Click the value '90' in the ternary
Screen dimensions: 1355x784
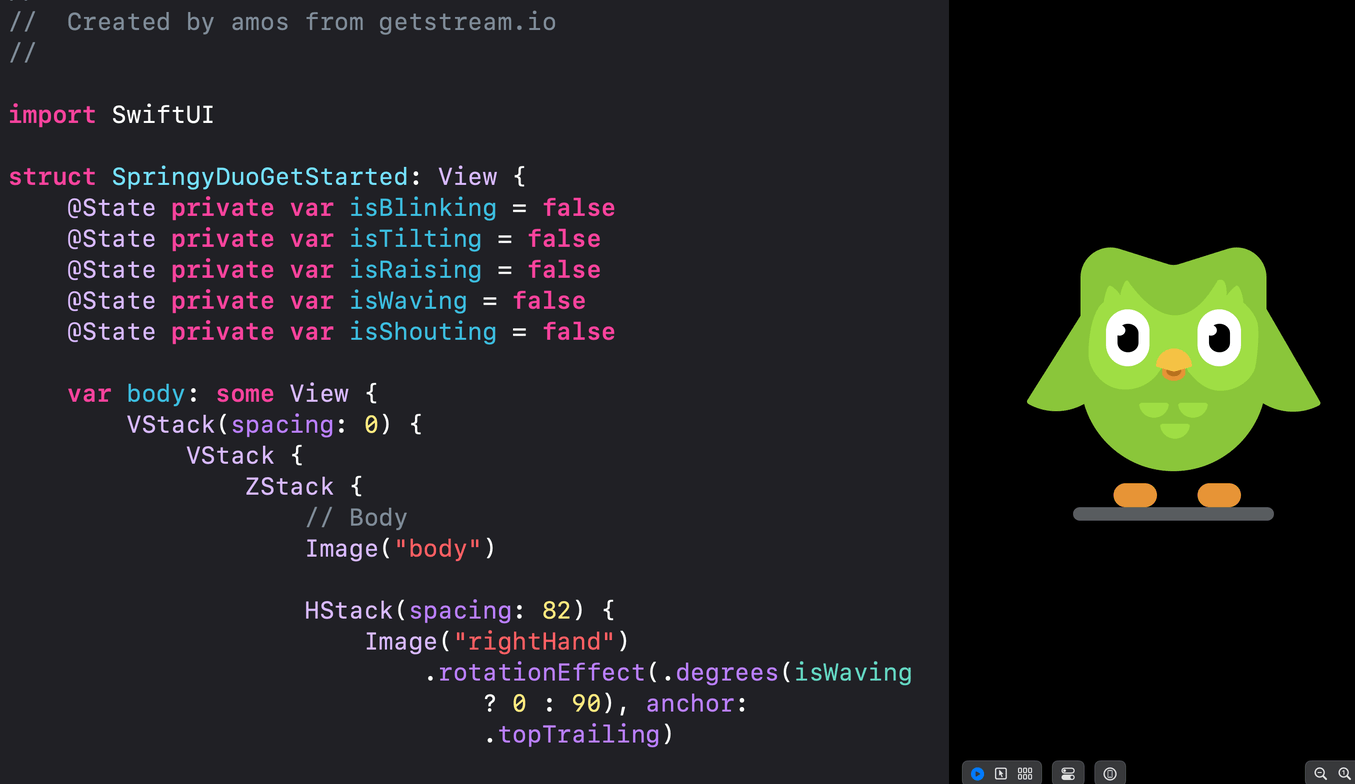586,704
